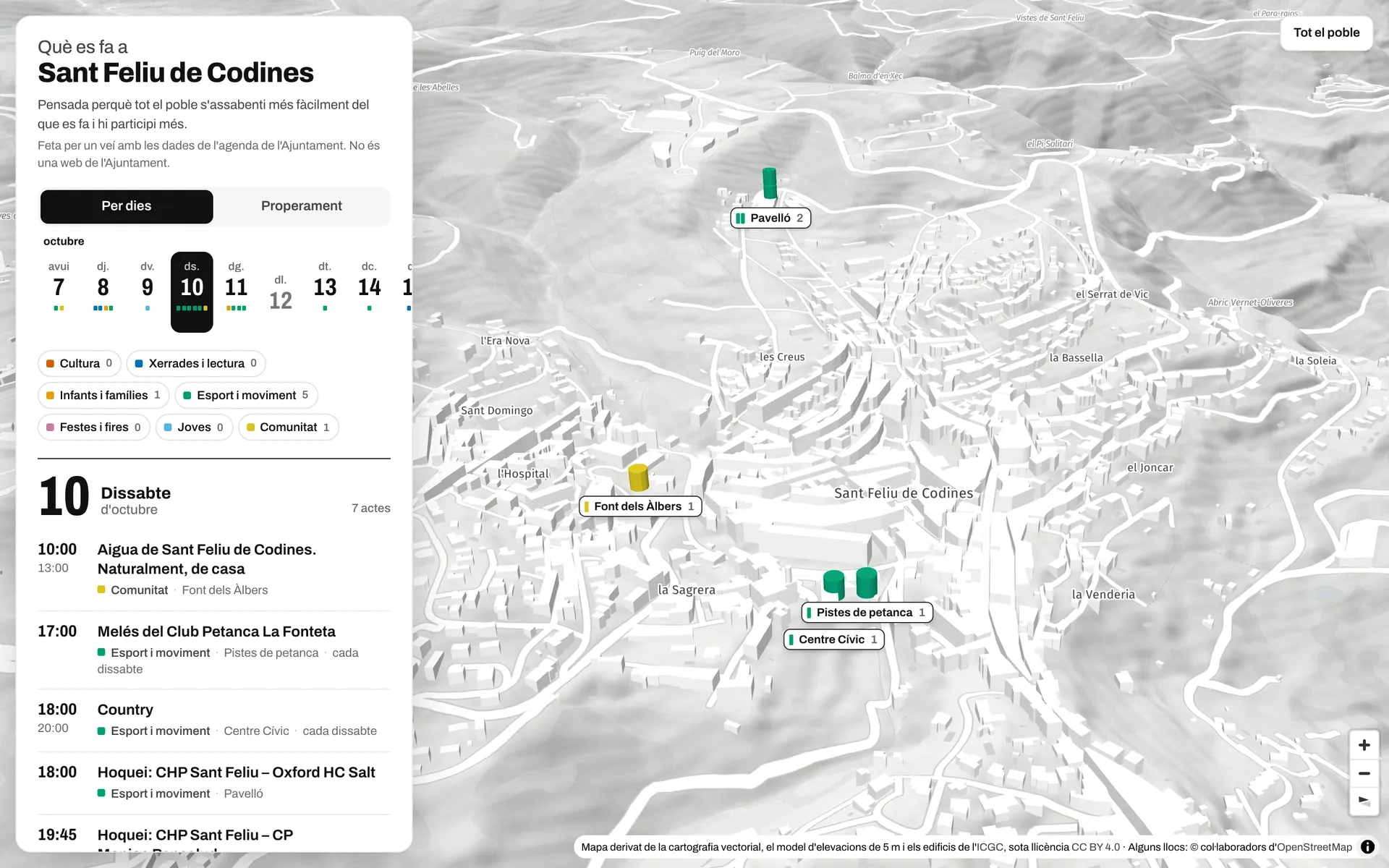Image resolution: width=1389 pixels, height=868 pixels.
Task: Reset the map compass bearing
Action: tap(1364, 801)
